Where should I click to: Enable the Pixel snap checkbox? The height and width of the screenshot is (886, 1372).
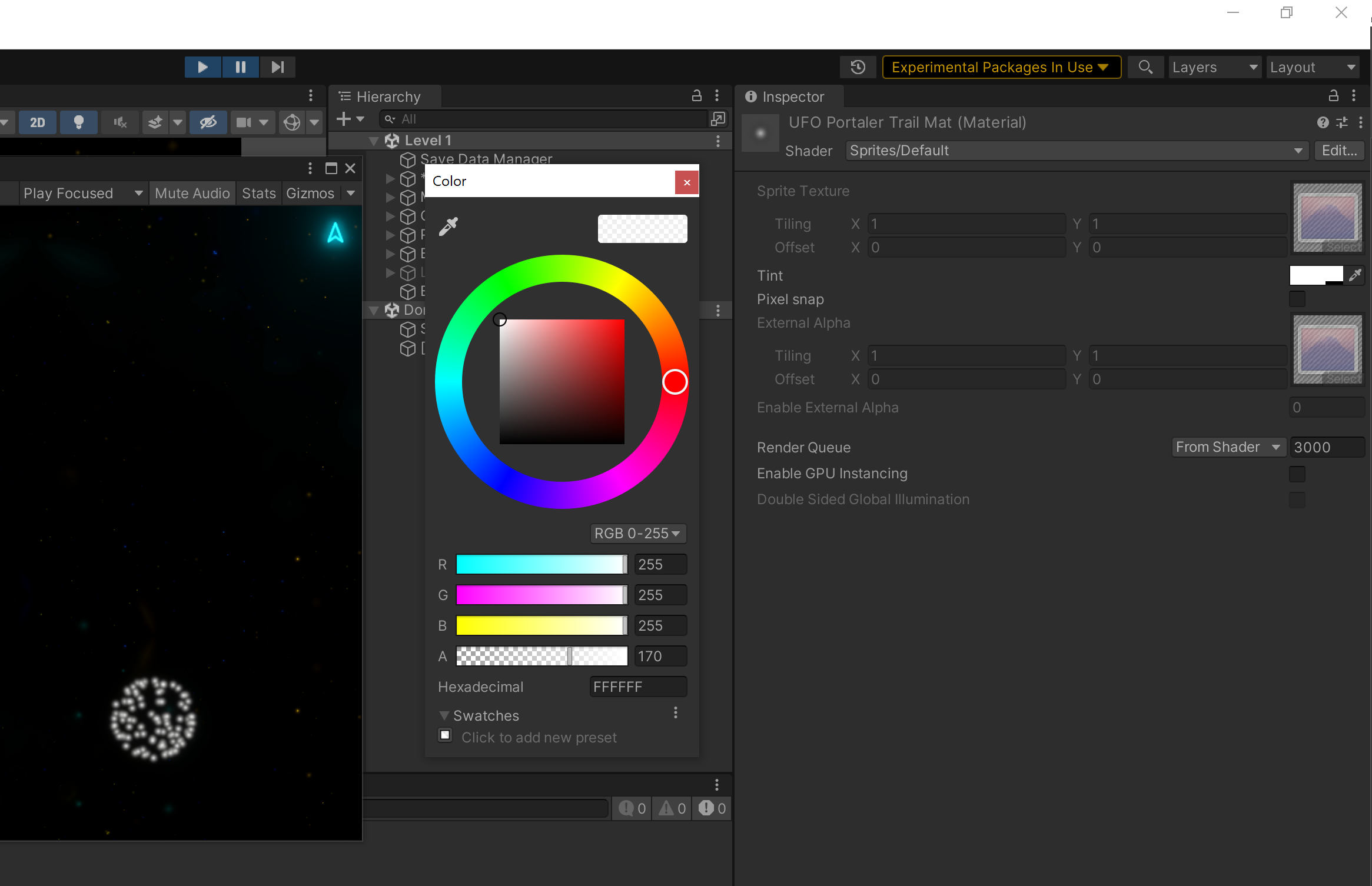pos(1297,299)
